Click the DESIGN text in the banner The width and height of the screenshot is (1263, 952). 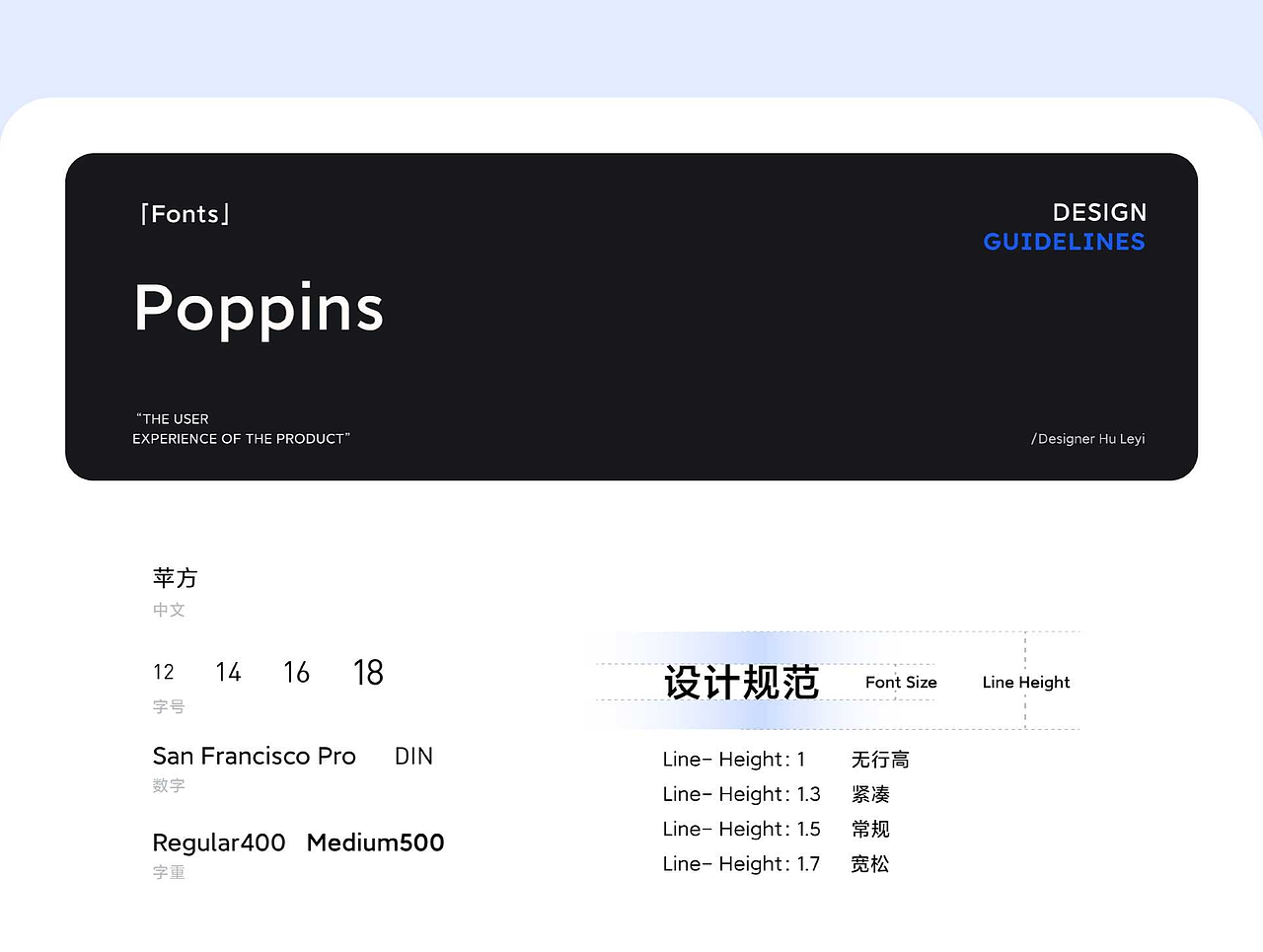(1099, 213)
